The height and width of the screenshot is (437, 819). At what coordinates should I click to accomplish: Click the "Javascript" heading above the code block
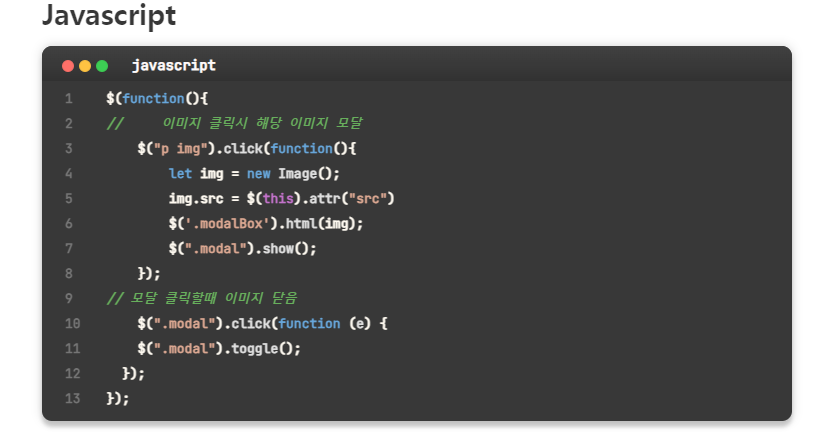pos(109,15)
